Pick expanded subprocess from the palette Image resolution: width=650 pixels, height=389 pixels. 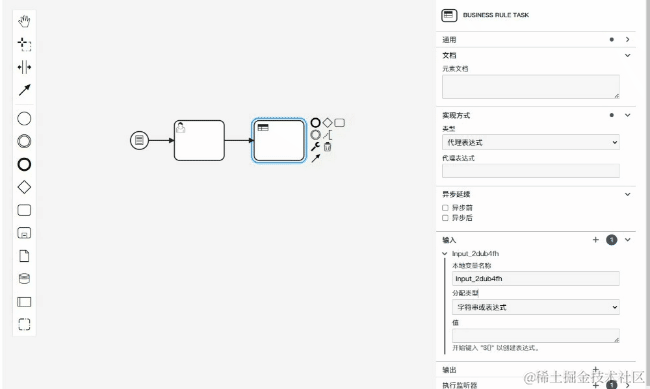pyautogui.click(x=24, y=233)
